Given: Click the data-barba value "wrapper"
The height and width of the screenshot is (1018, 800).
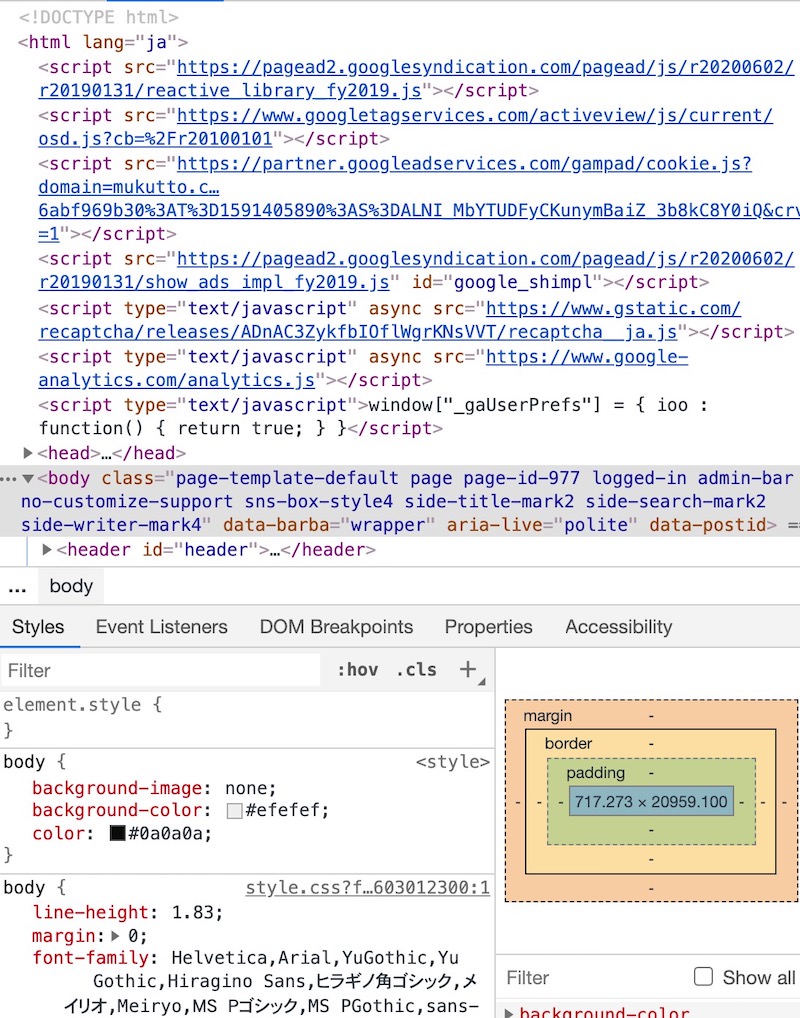Looking at the screenshot, I should pyautogui.click(x=388, y=525).
